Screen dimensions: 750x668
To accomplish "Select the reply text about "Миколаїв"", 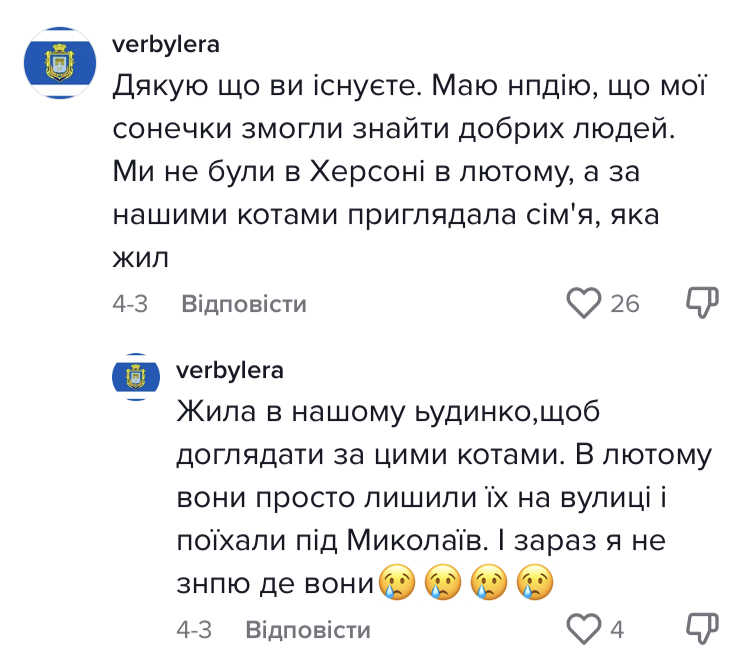I will (420, 540).
